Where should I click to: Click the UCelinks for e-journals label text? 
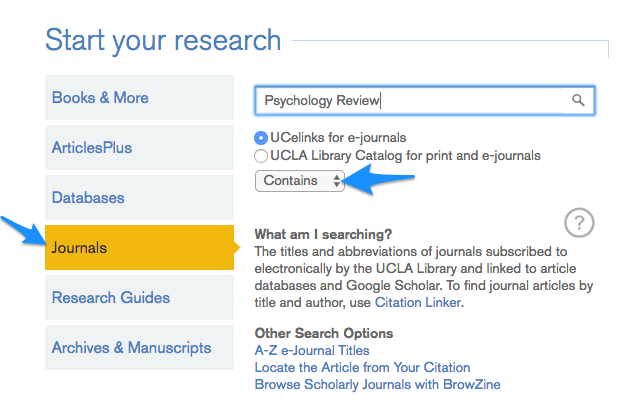(338, 138)
